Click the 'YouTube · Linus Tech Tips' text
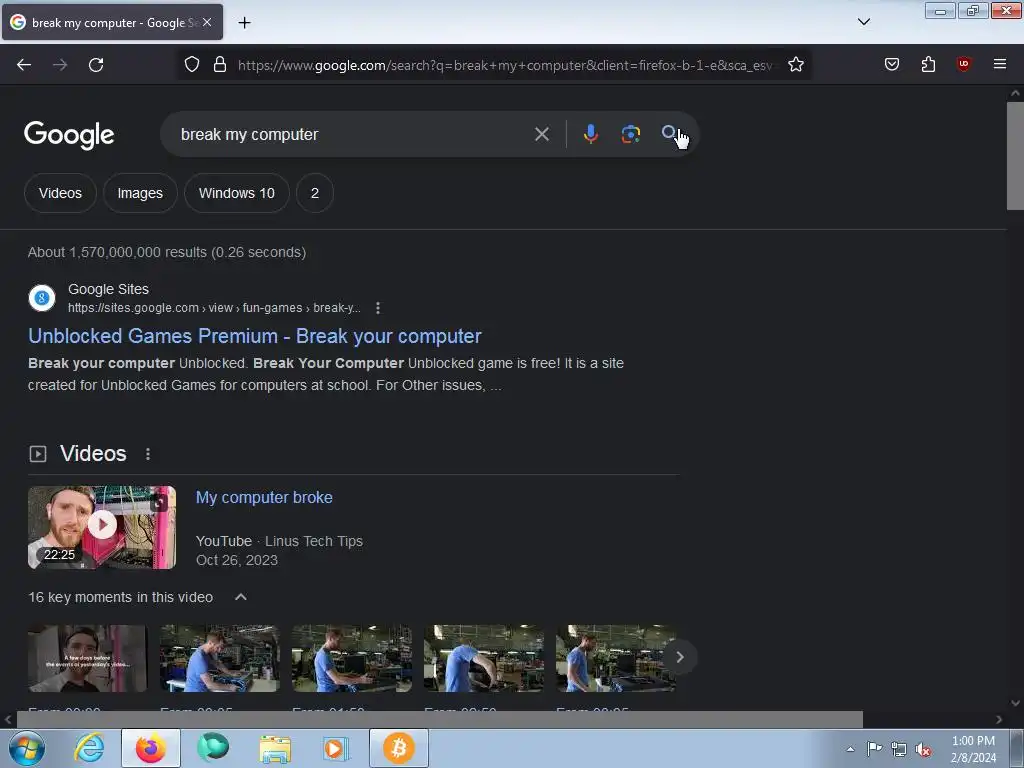The image size is (1024, 768). [280, 541]
